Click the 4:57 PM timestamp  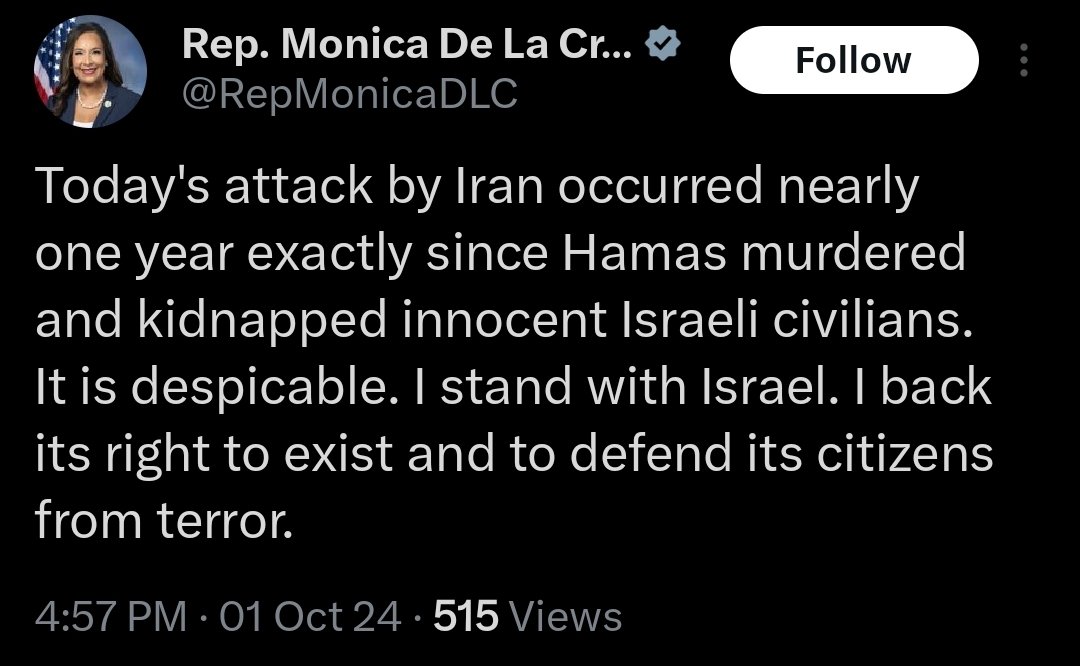(x=110, y=616)
